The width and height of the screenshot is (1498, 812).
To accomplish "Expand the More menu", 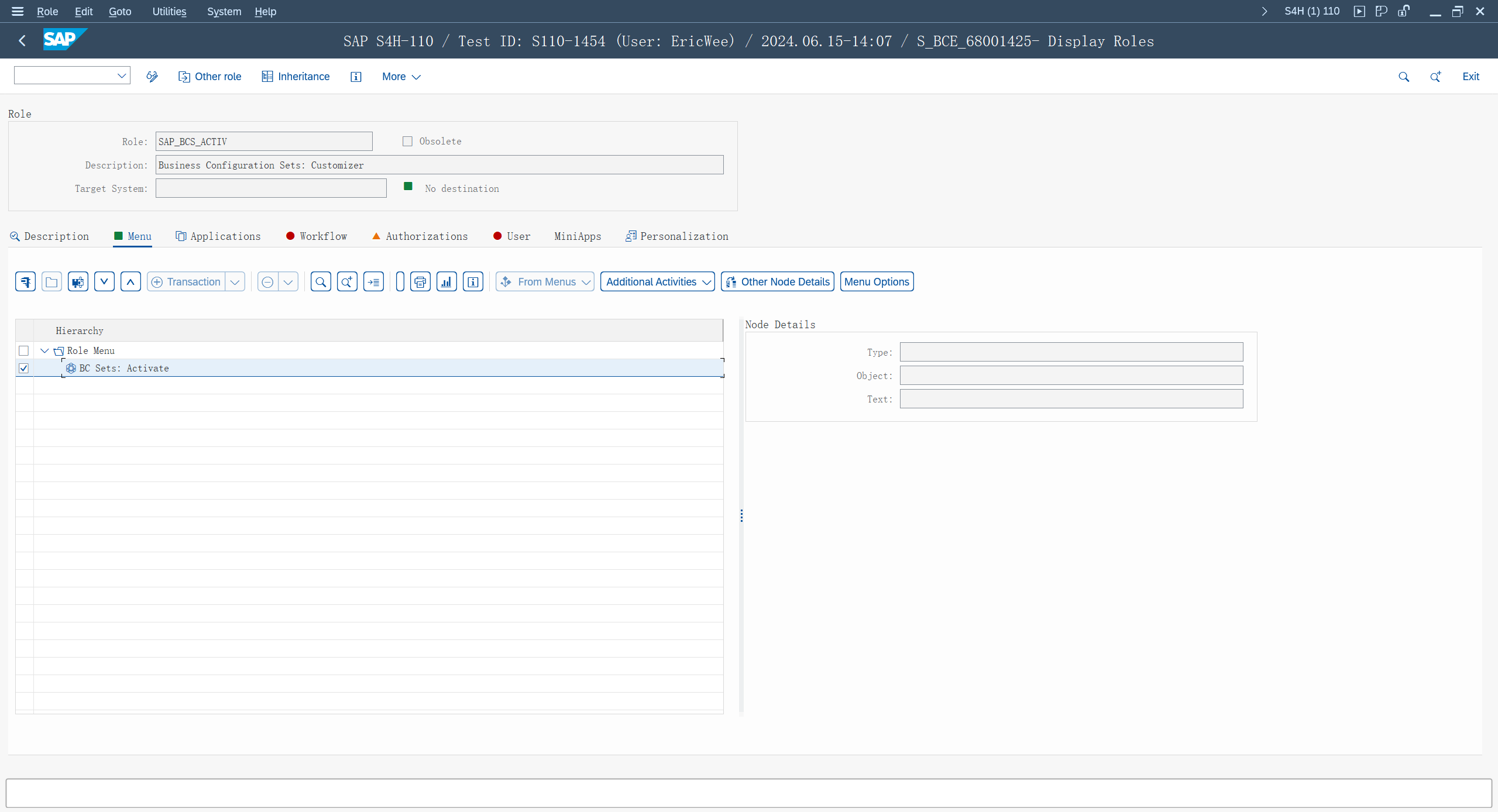I will 401,77.
